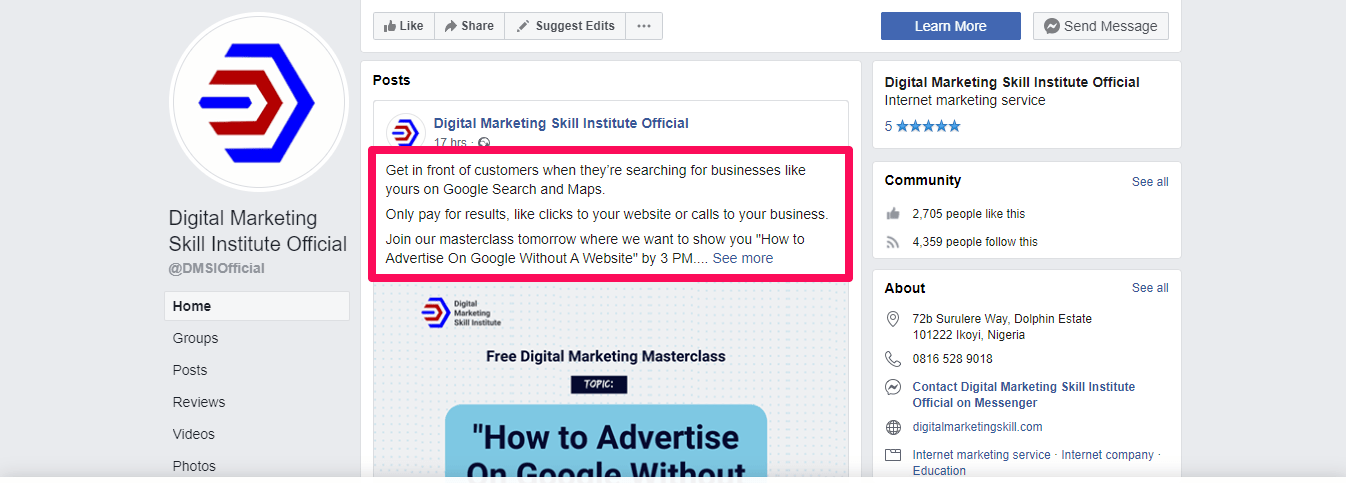Click the map pin address icon

coord(893,319)
